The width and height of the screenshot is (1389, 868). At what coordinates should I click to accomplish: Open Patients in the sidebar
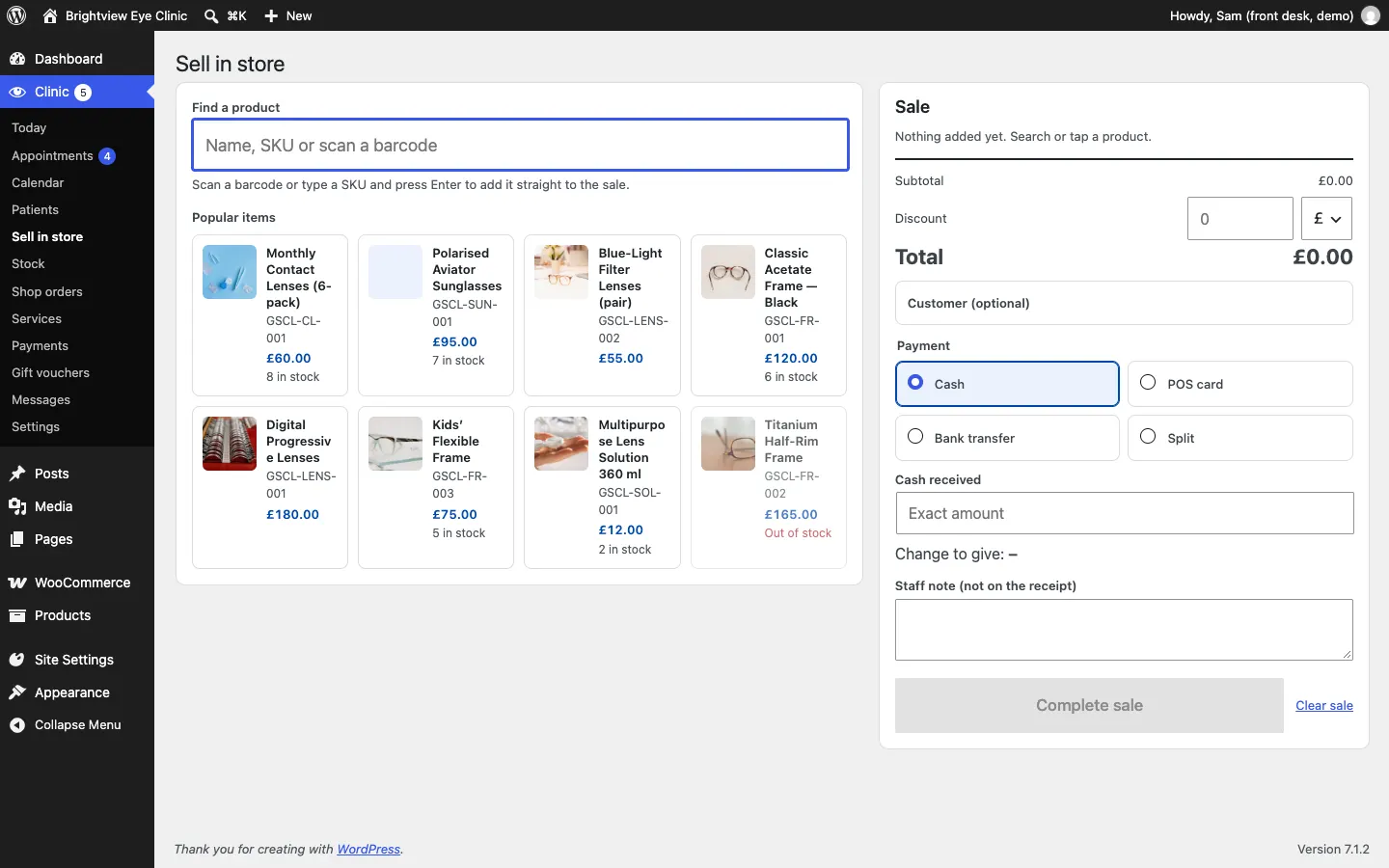tap(35, 210)
